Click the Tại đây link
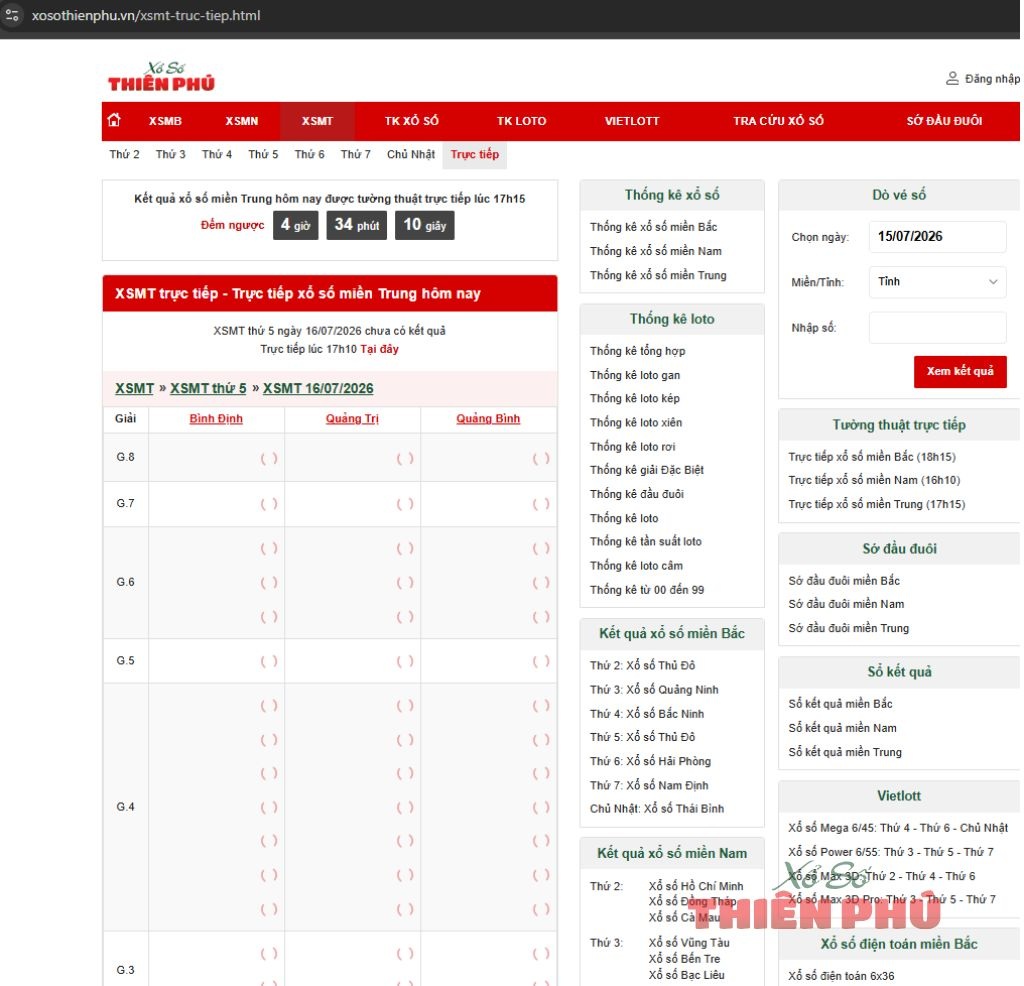Viewport: 1024px width, 986px height. (379, 349)
